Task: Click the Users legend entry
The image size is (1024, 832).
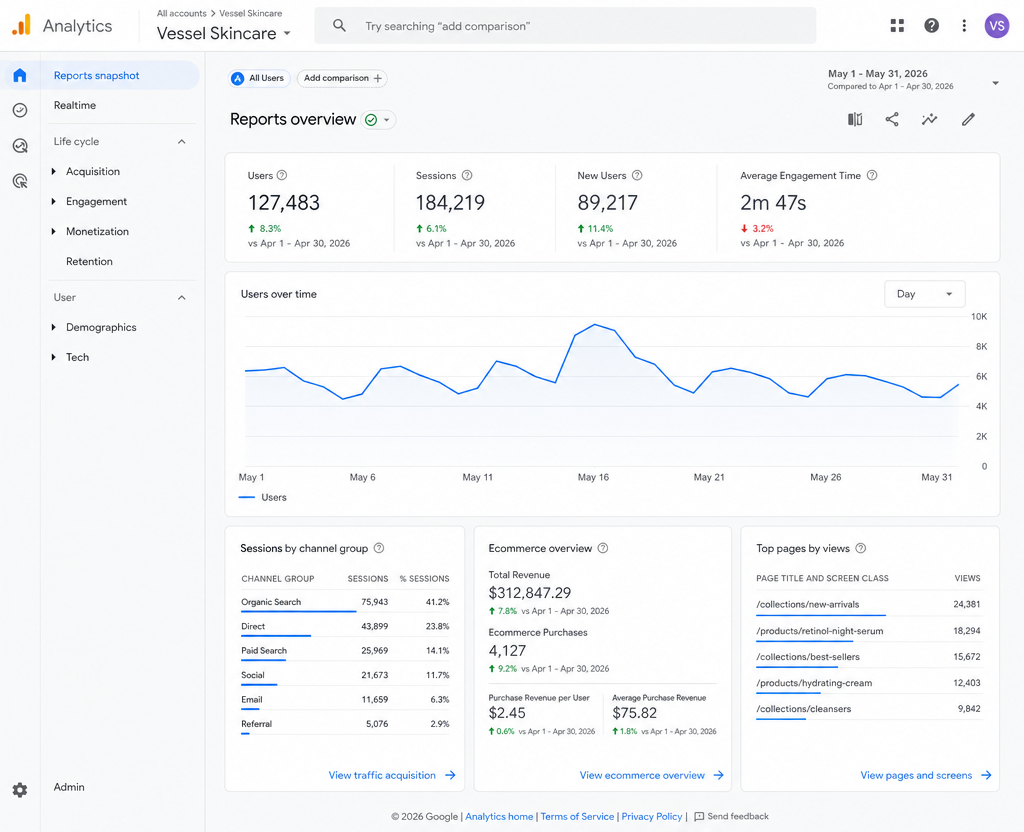Action: click(x=263, y=497)
